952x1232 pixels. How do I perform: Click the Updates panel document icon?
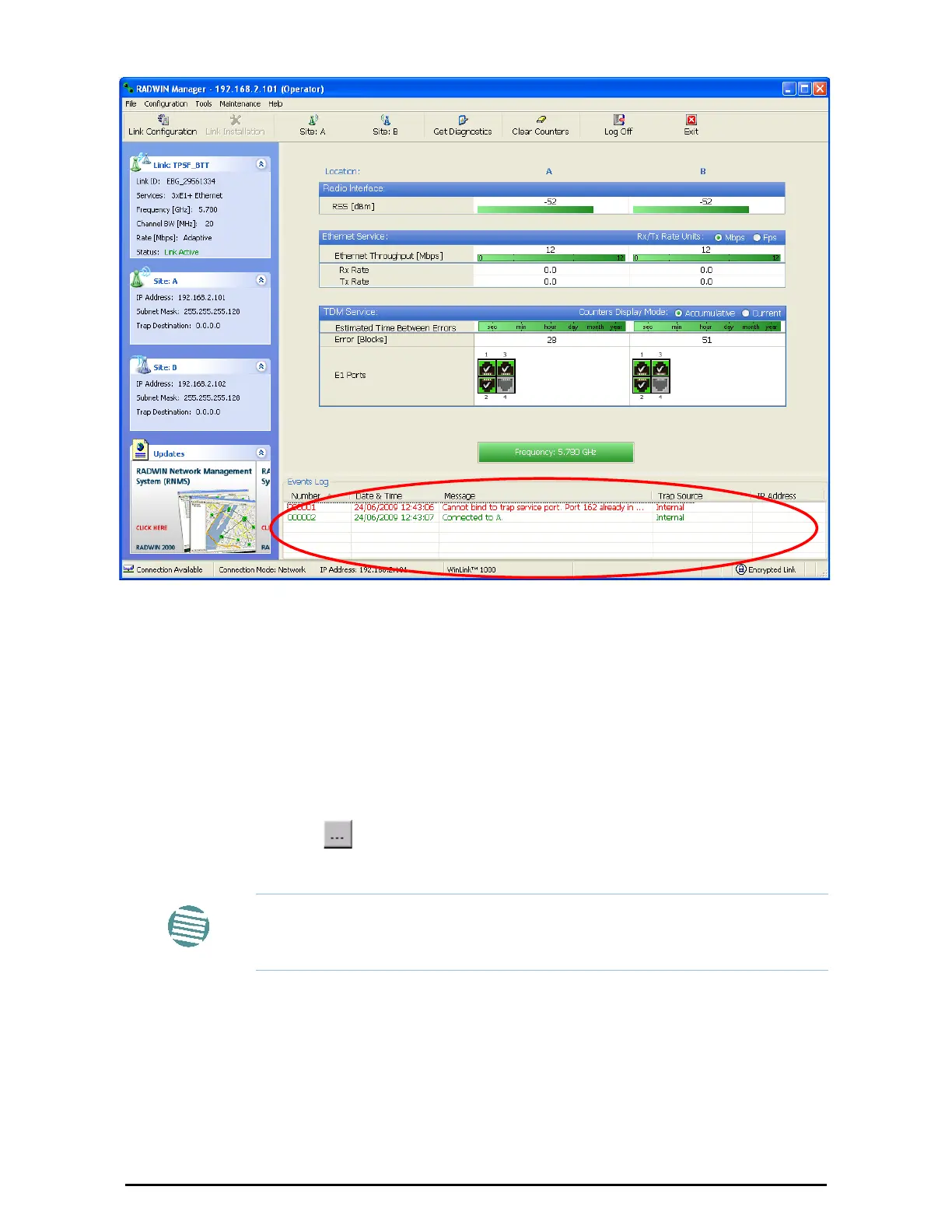[140, 450]
